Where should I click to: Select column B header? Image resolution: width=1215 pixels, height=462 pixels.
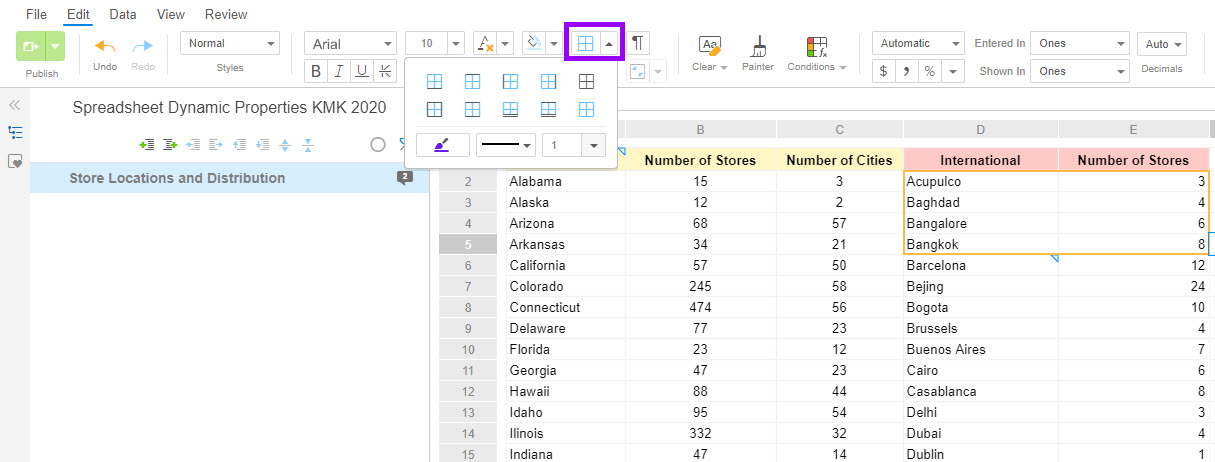point(700,129)
